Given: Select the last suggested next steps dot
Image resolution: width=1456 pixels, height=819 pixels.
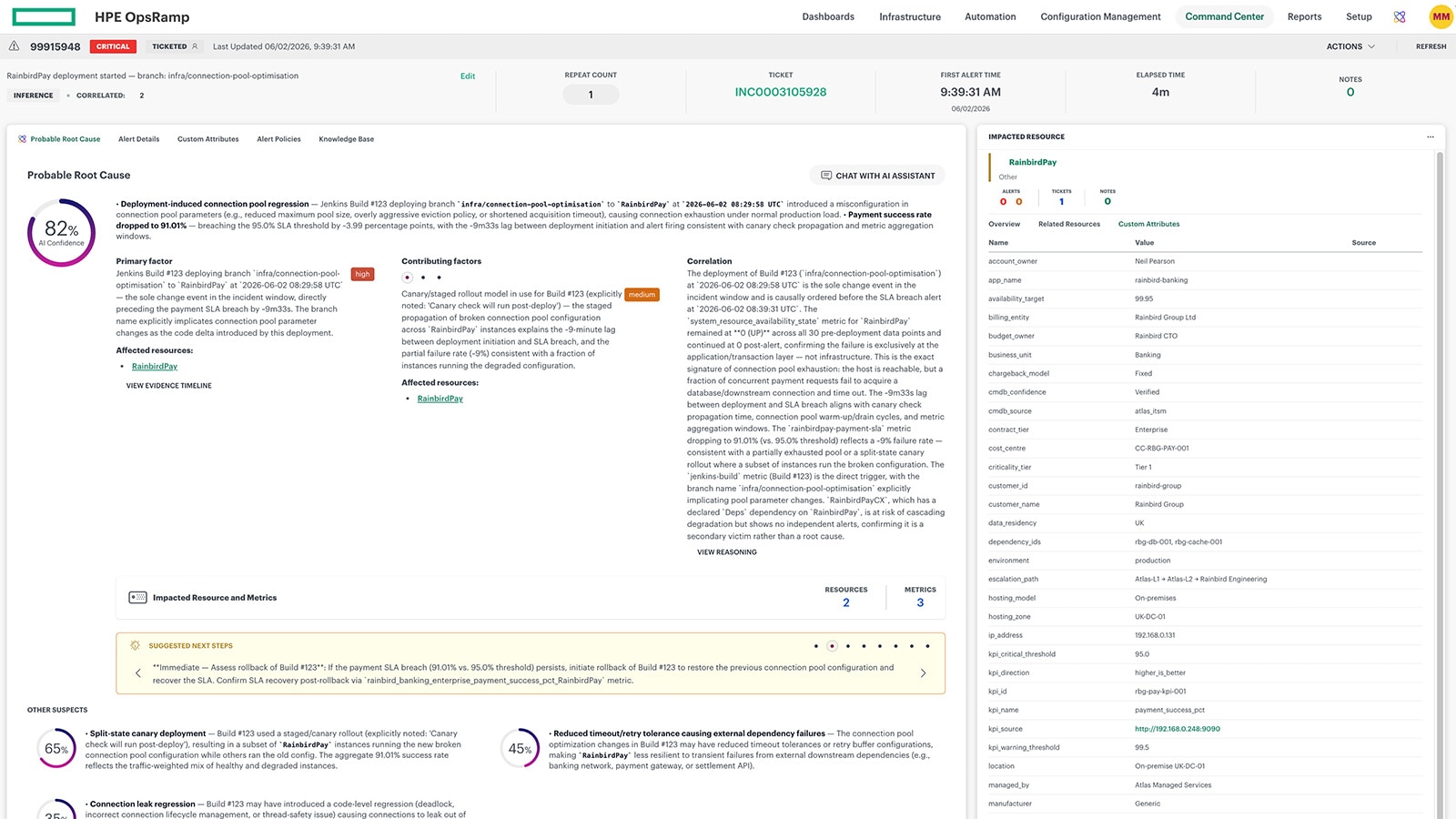Looking at the screenshot, I should tap(927, 646).
